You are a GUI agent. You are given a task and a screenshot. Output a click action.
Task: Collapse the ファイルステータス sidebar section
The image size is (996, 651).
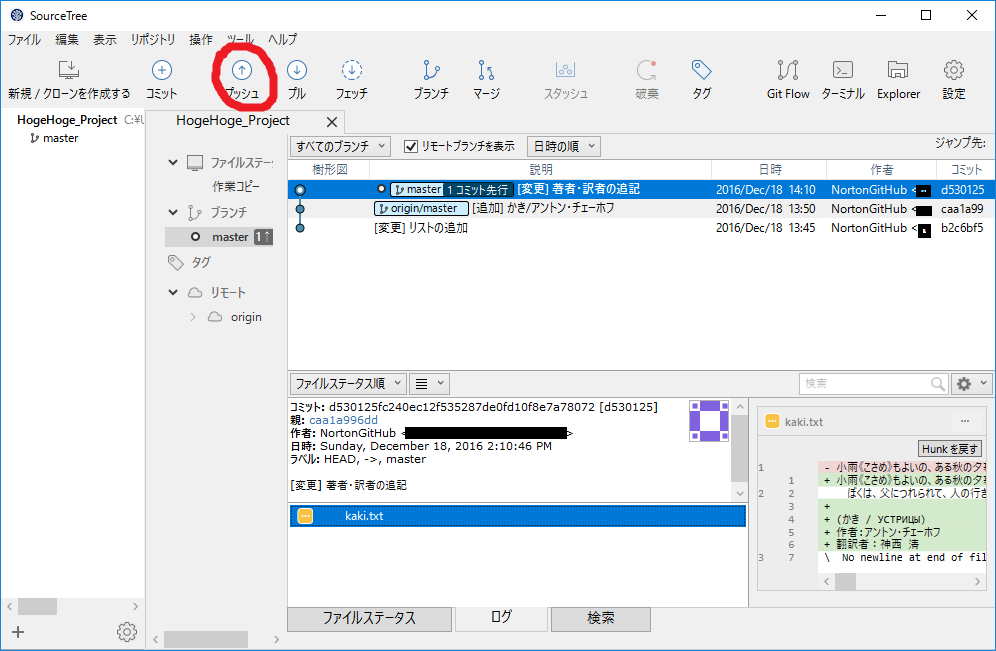click(x=173, y=163)
